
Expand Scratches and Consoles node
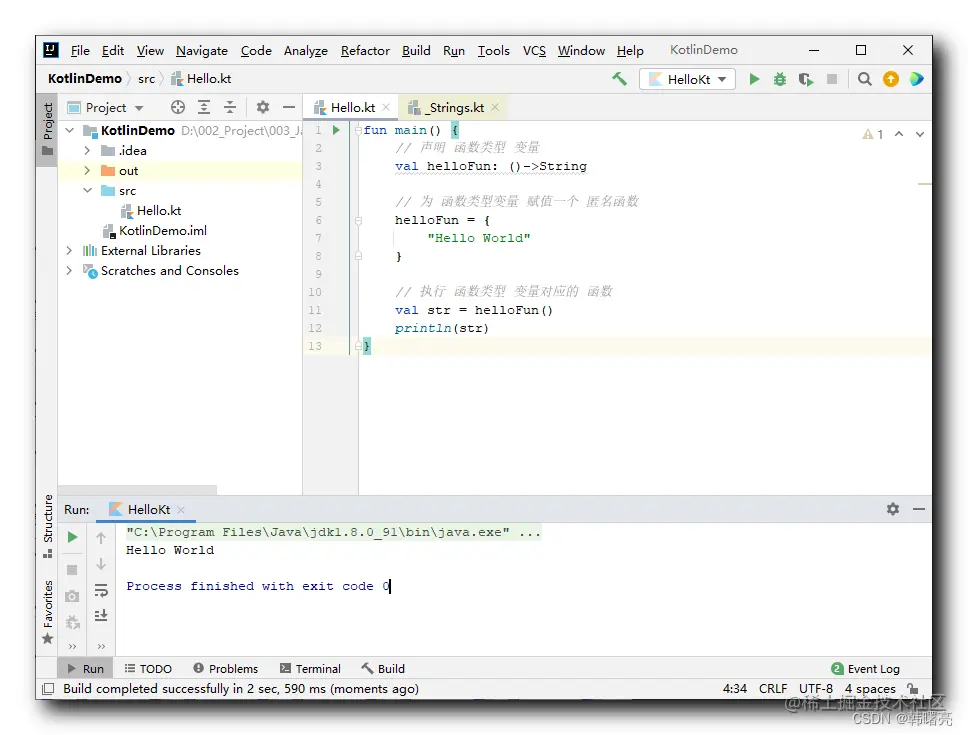coord(69,270)
